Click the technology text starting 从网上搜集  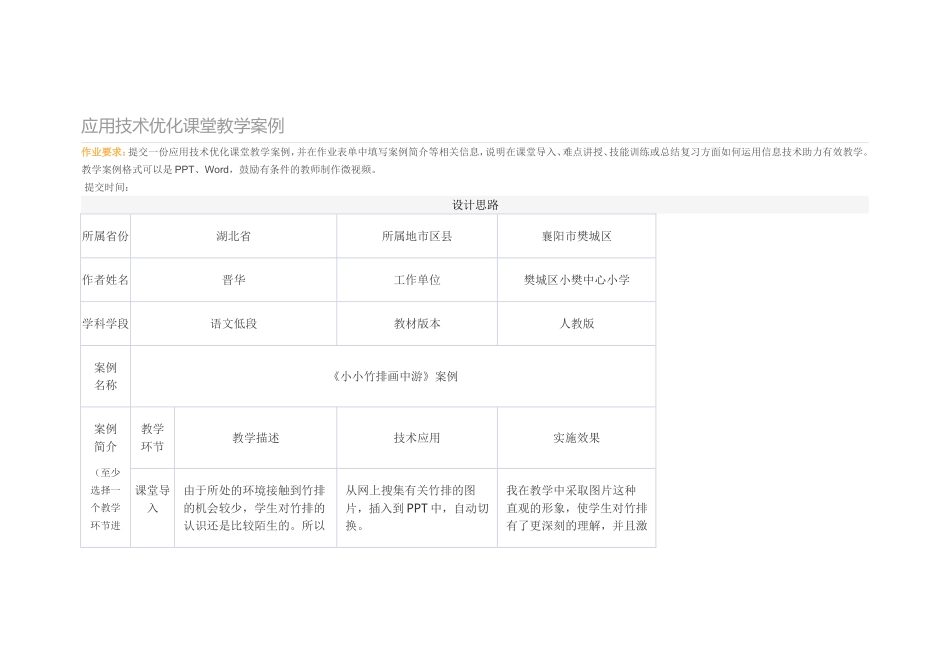[x=417, y=508]
